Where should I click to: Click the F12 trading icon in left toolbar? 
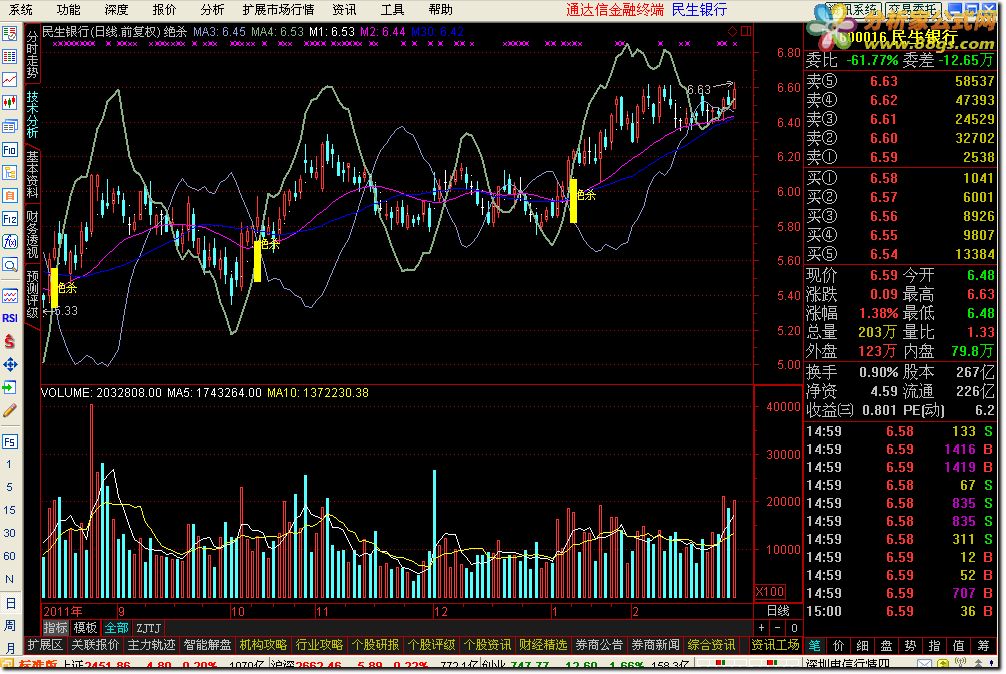coord(10,219)
